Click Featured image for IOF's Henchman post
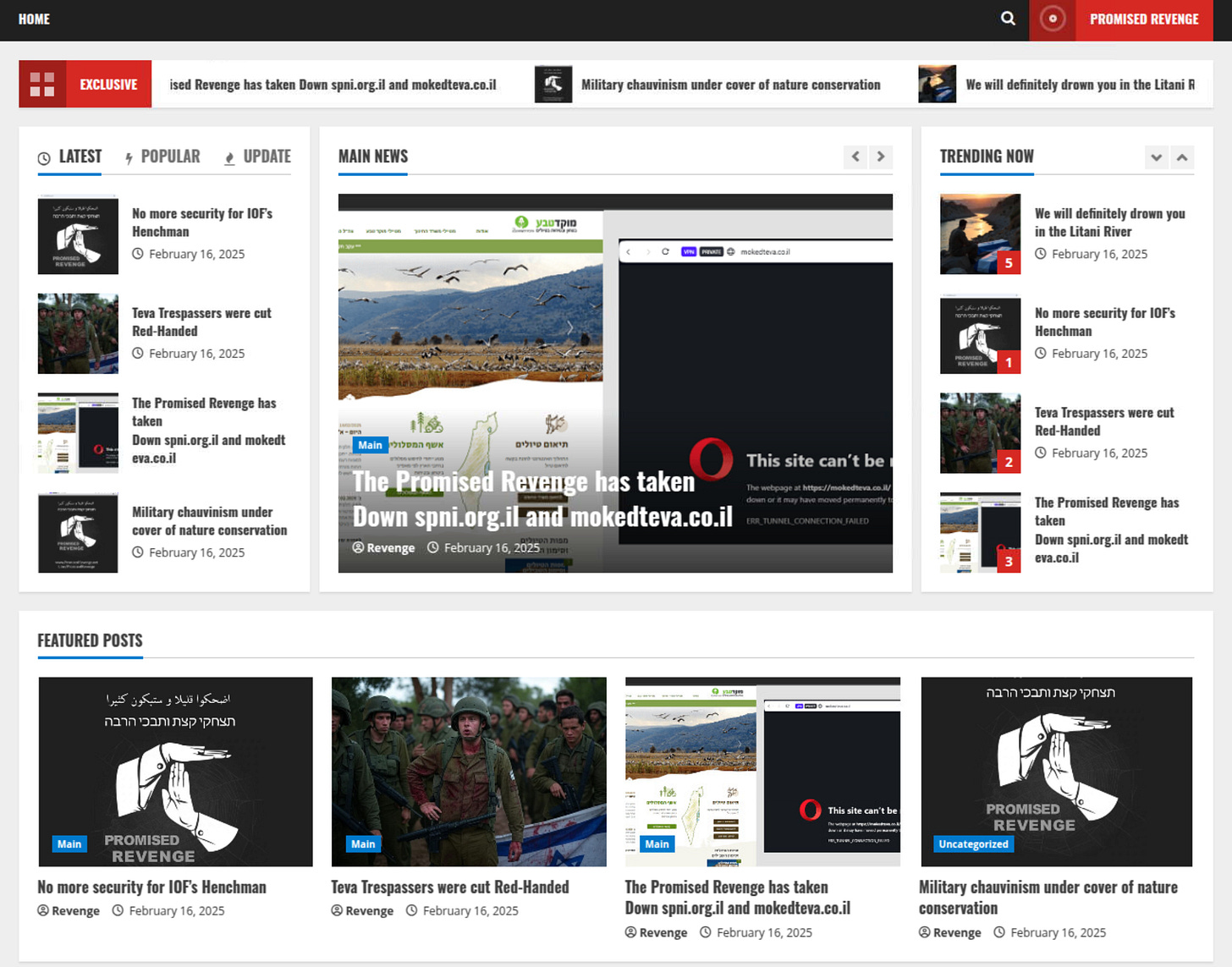Screen dimensions: 1232x967 [175, 772]
